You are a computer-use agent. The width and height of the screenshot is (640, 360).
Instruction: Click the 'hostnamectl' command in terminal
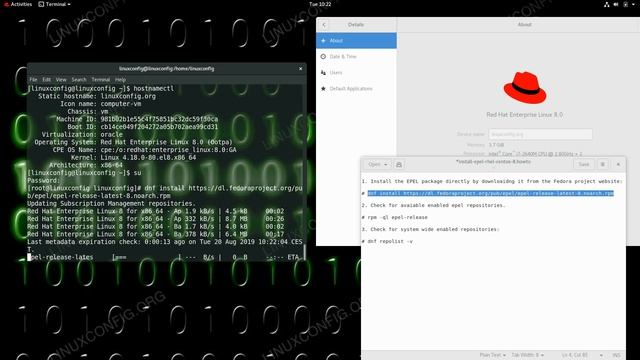(x=153, y=88)
